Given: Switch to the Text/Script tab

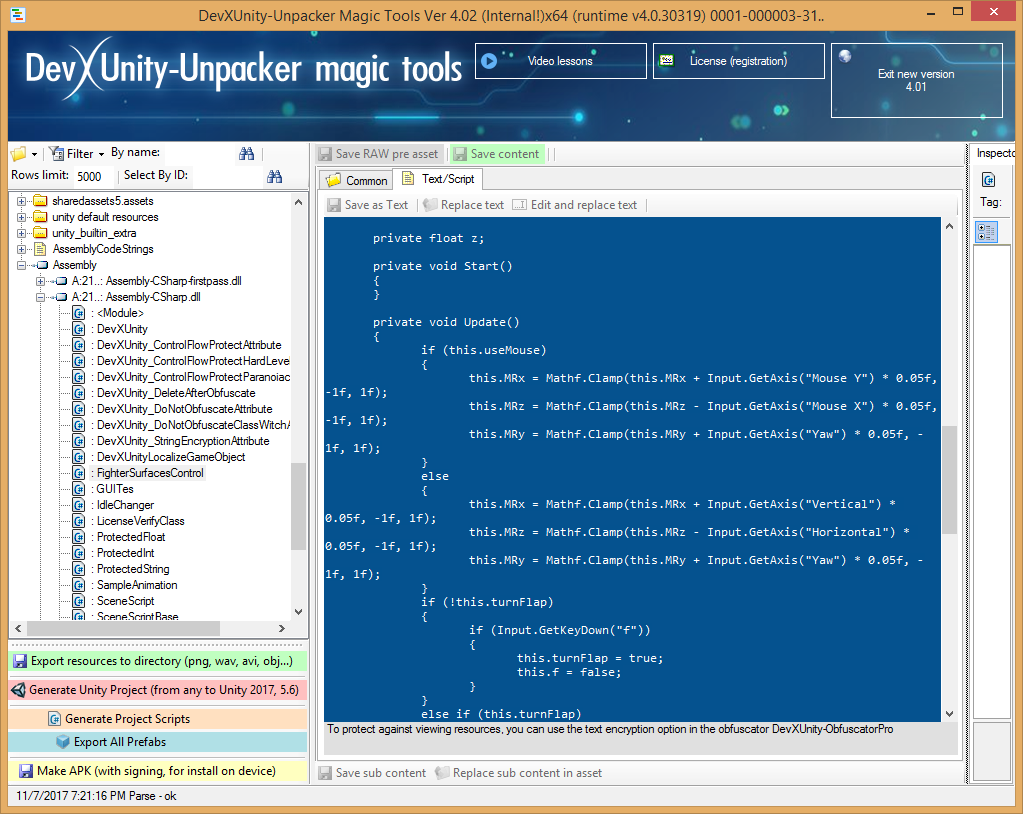Looking at the screenshot, I should pos(438,179).
